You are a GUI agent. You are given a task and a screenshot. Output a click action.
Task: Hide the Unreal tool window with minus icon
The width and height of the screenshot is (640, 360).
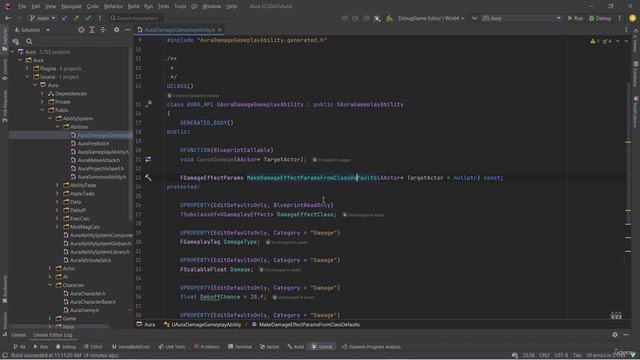(626, 335)
